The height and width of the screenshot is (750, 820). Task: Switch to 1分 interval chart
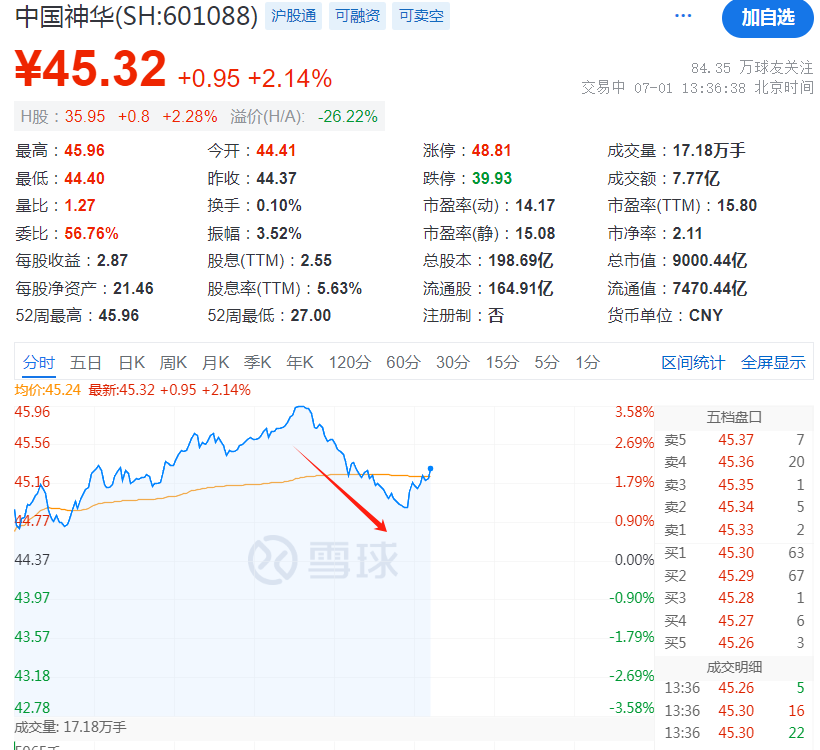click(x=587, y=362)
